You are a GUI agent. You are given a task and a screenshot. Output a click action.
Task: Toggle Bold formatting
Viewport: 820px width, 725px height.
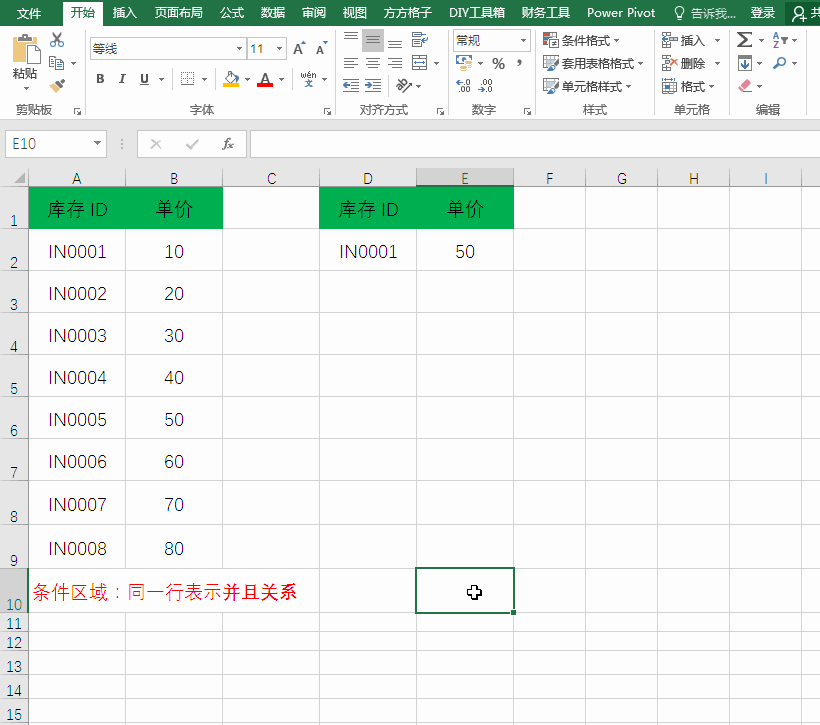click(100, 79)
